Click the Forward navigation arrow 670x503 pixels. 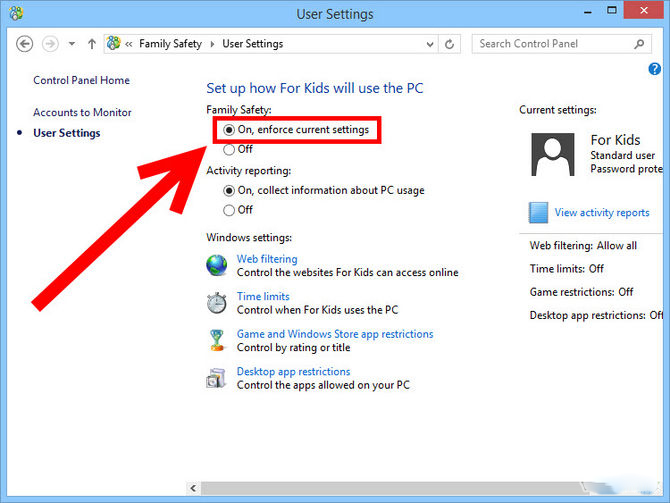(50, 44)
